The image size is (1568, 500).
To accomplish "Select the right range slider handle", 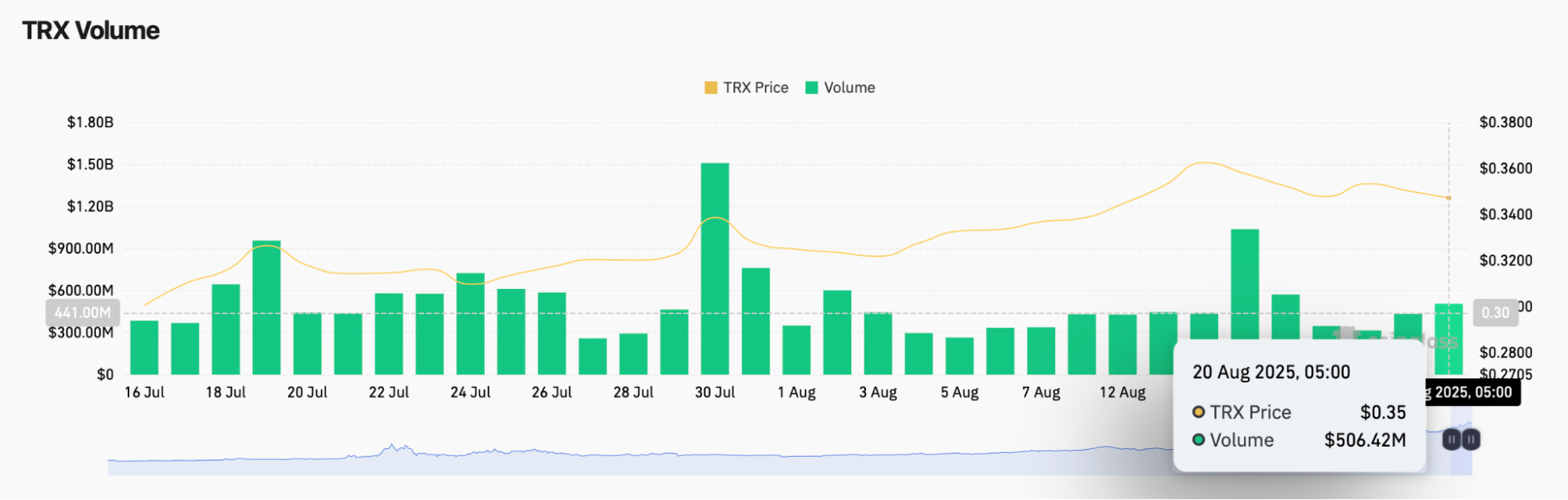I will click(x=1472, y=440).
